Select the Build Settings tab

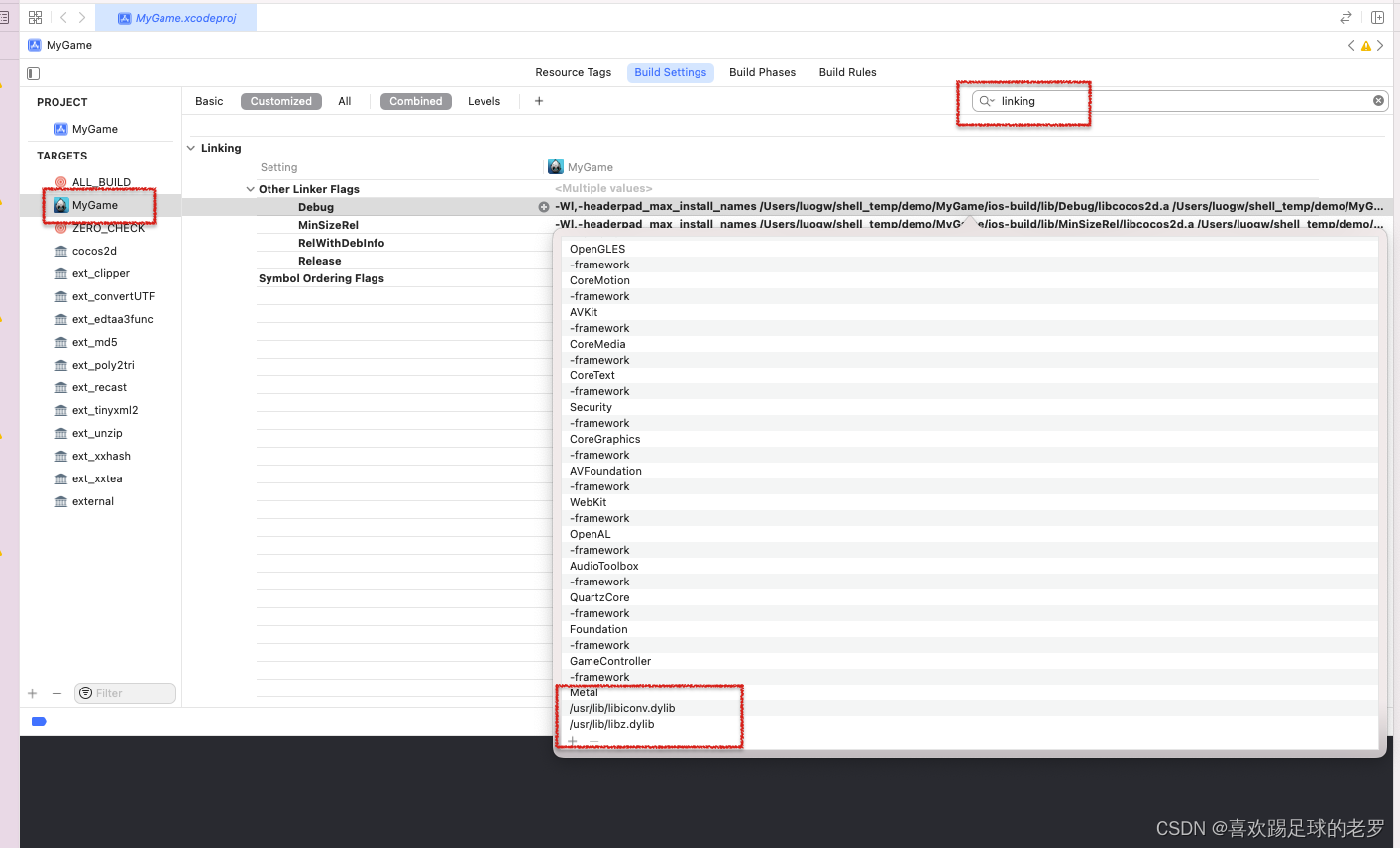[671, 72]
